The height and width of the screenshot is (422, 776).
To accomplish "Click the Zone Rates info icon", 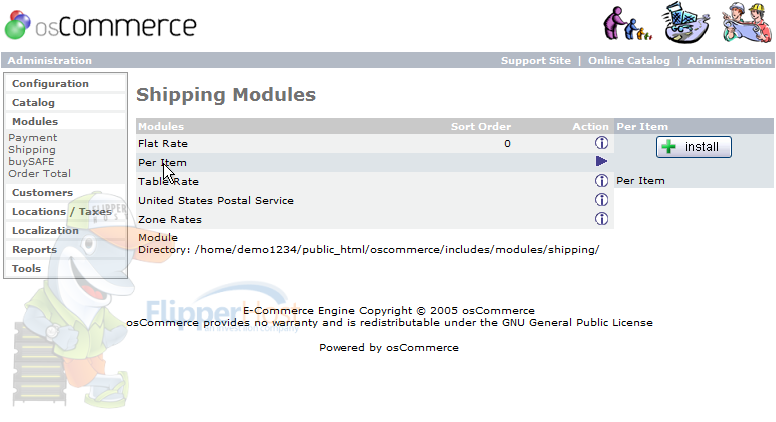I will coord(601,219).
